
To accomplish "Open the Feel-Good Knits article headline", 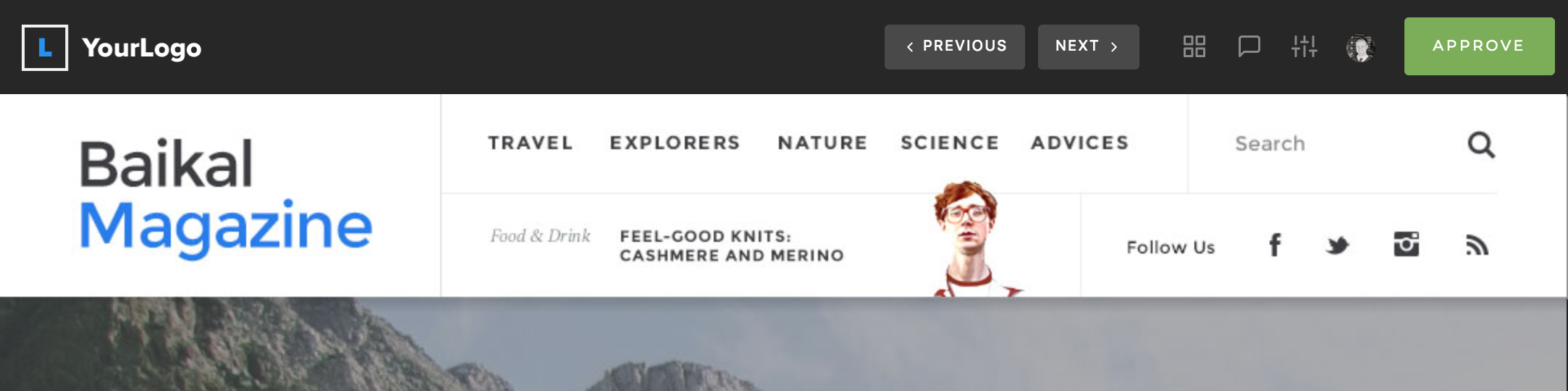I will (732, 246).
